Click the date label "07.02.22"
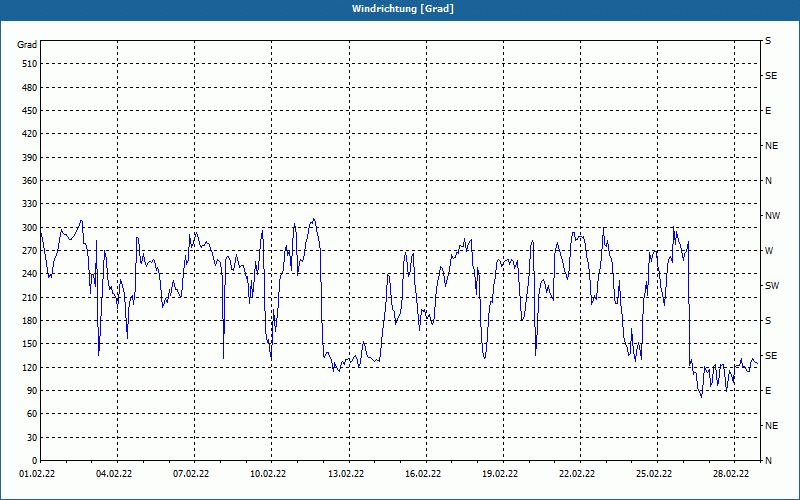 (x=191, y=474)
